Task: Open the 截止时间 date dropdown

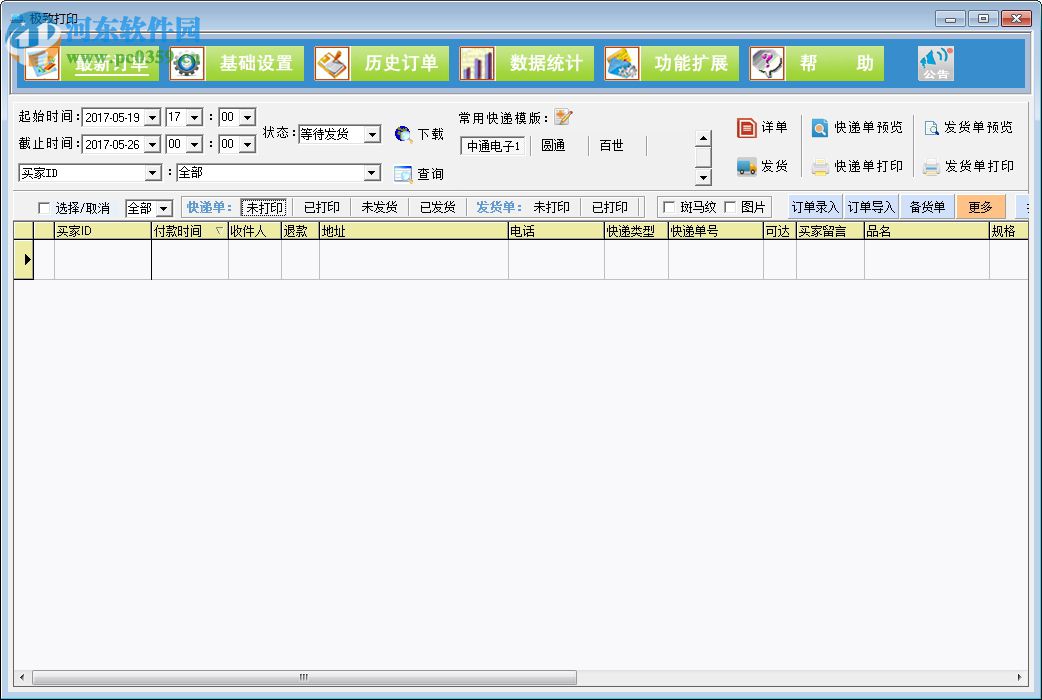Action: [153, 144]
